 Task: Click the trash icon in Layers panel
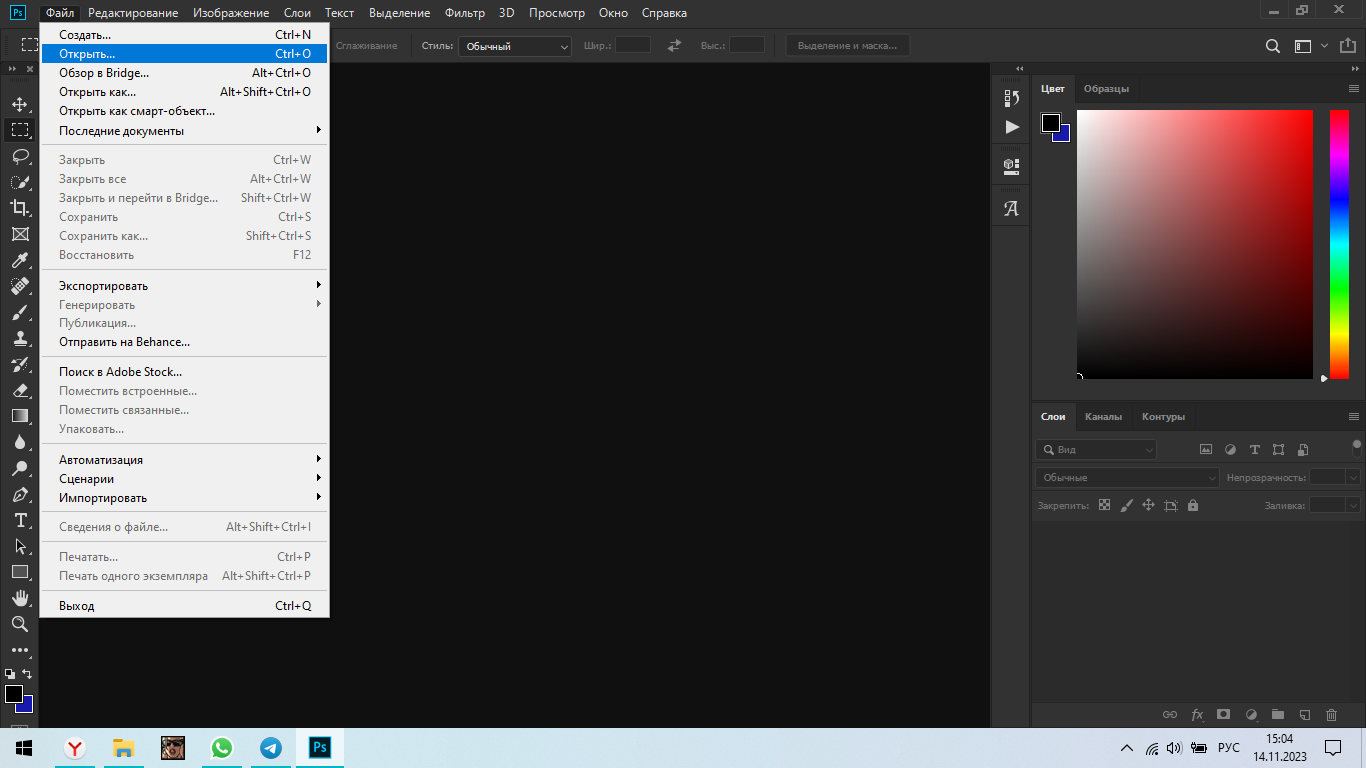coord(1331,715)
